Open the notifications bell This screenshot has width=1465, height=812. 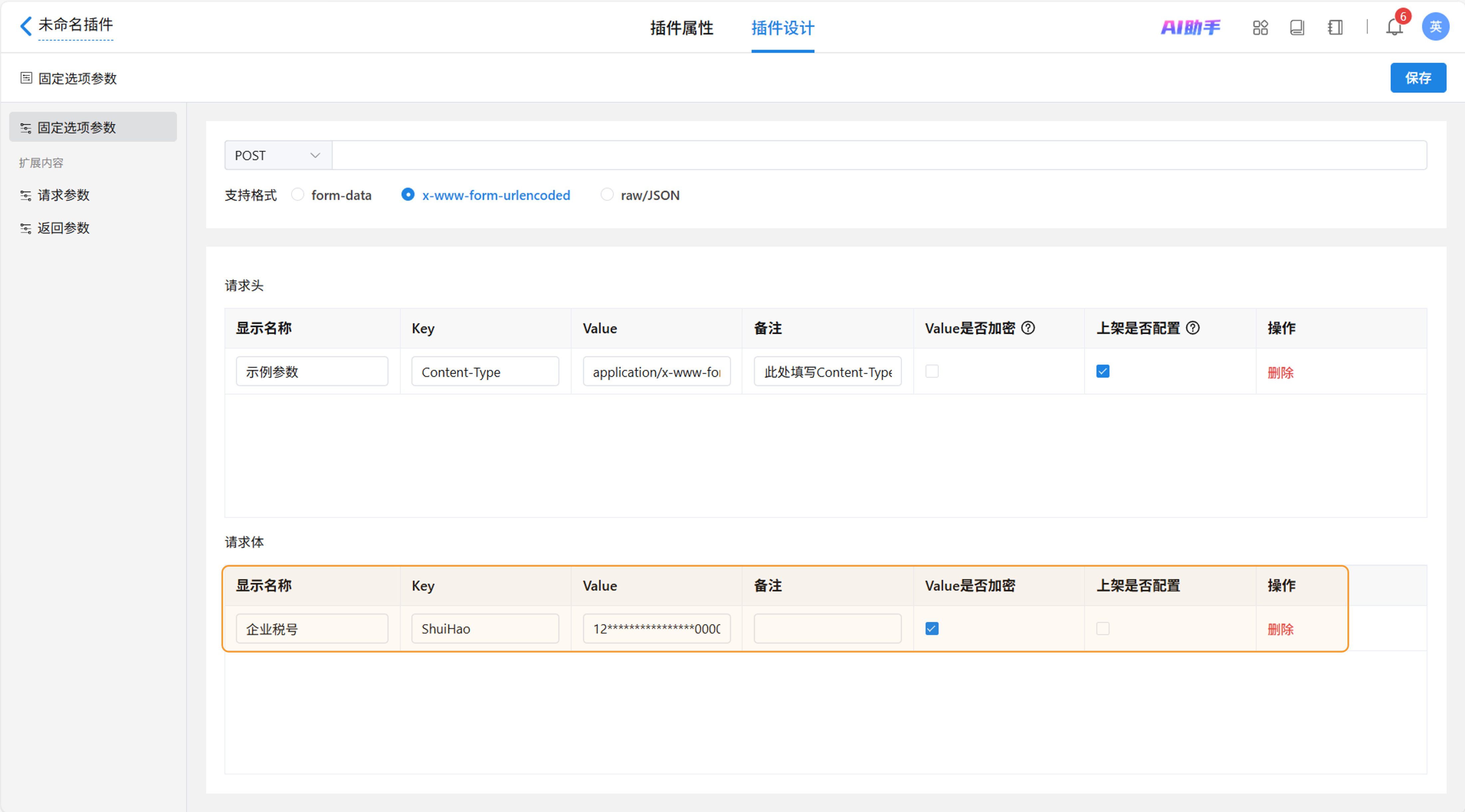pyautogui.click(x=1394, y=27)
